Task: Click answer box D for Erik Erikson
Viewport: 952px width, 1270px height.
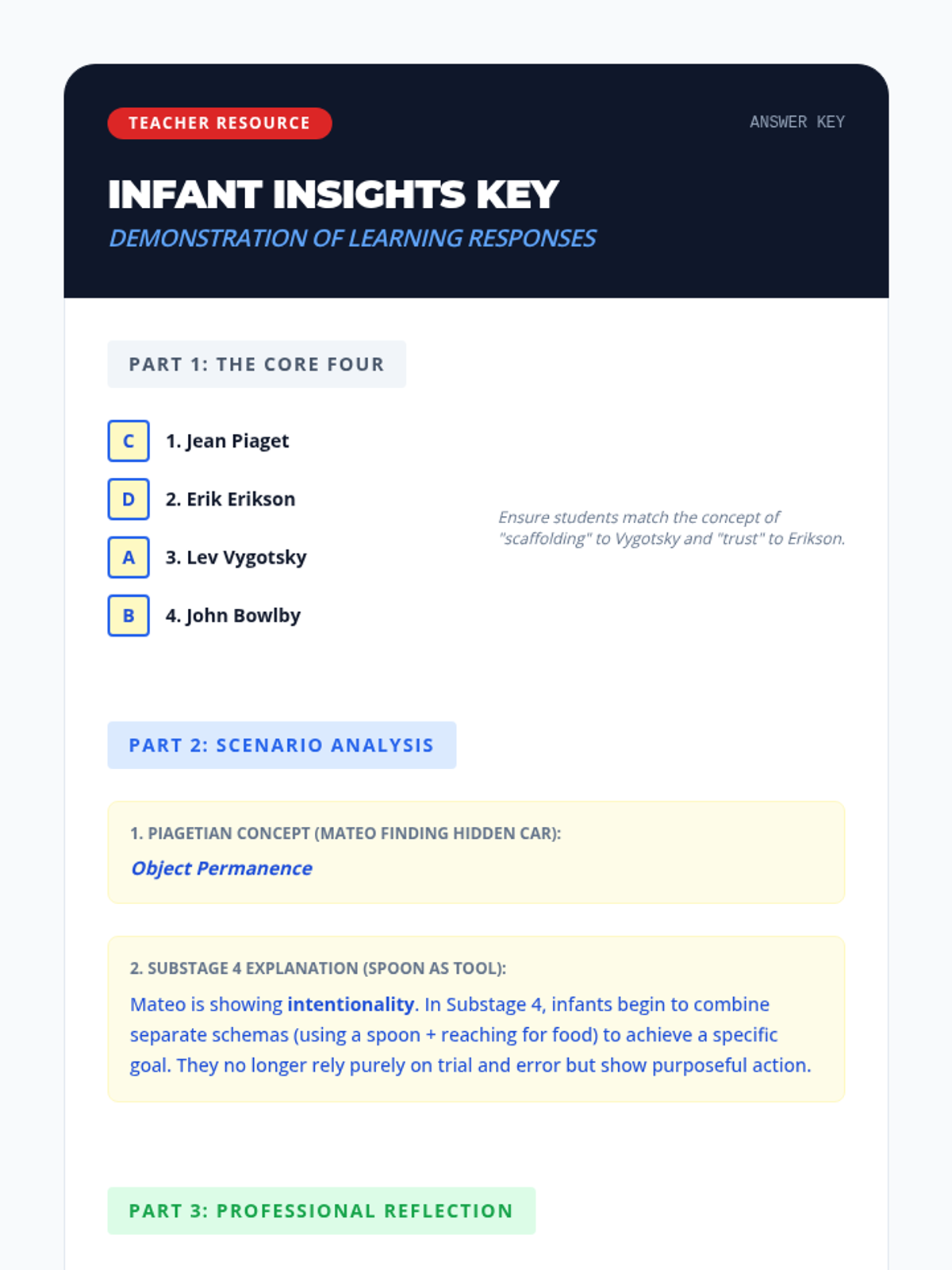Action: point(129,499)
